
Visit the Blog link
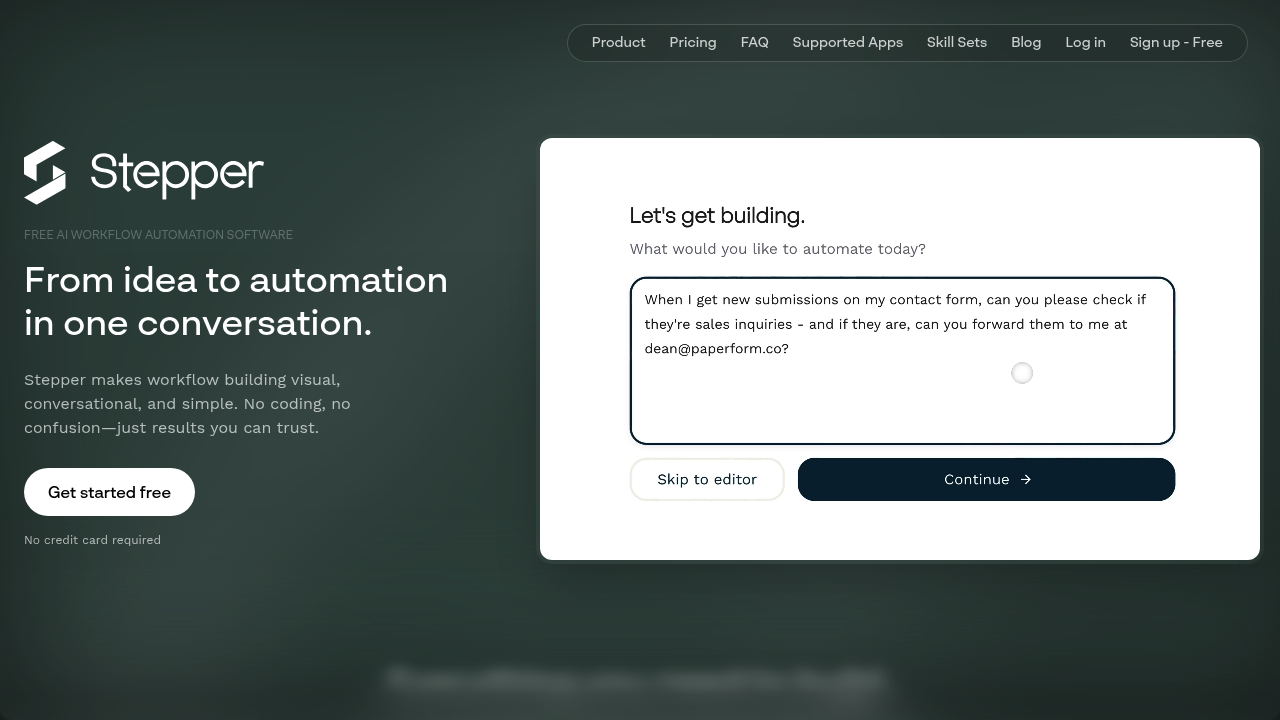click(x=1026, y=42)
